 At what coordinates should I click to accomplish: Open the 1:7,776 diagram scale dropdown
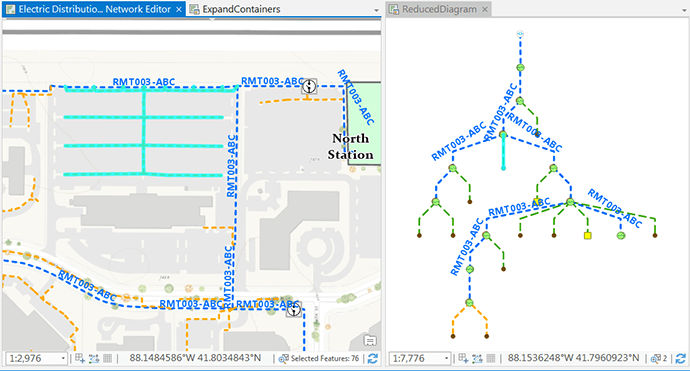447,358
